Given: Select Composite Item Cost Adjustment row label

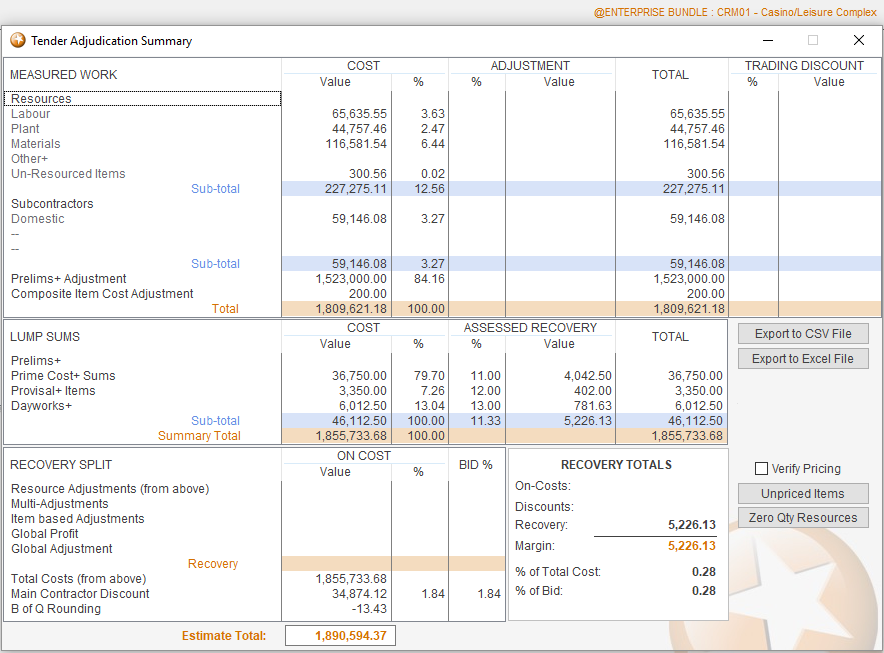Looking at the screenshot, I should (x=102, y=294).
